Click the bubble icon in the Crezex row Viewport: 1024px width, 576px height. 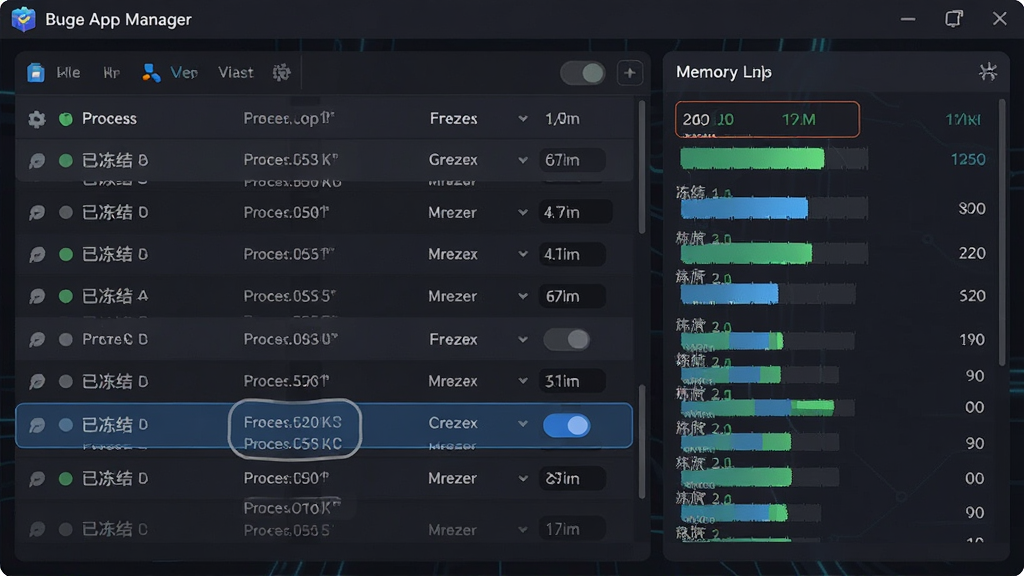pos(37,425)
